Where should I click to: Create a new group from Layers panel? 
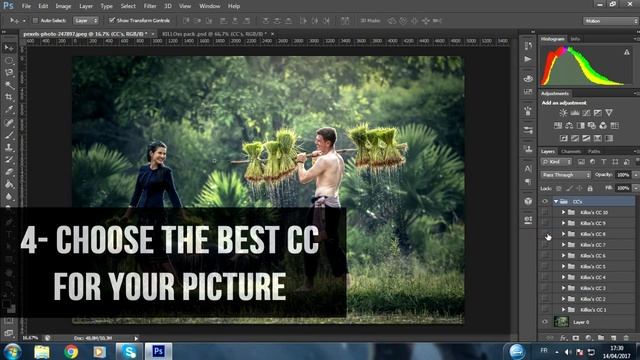601,338
